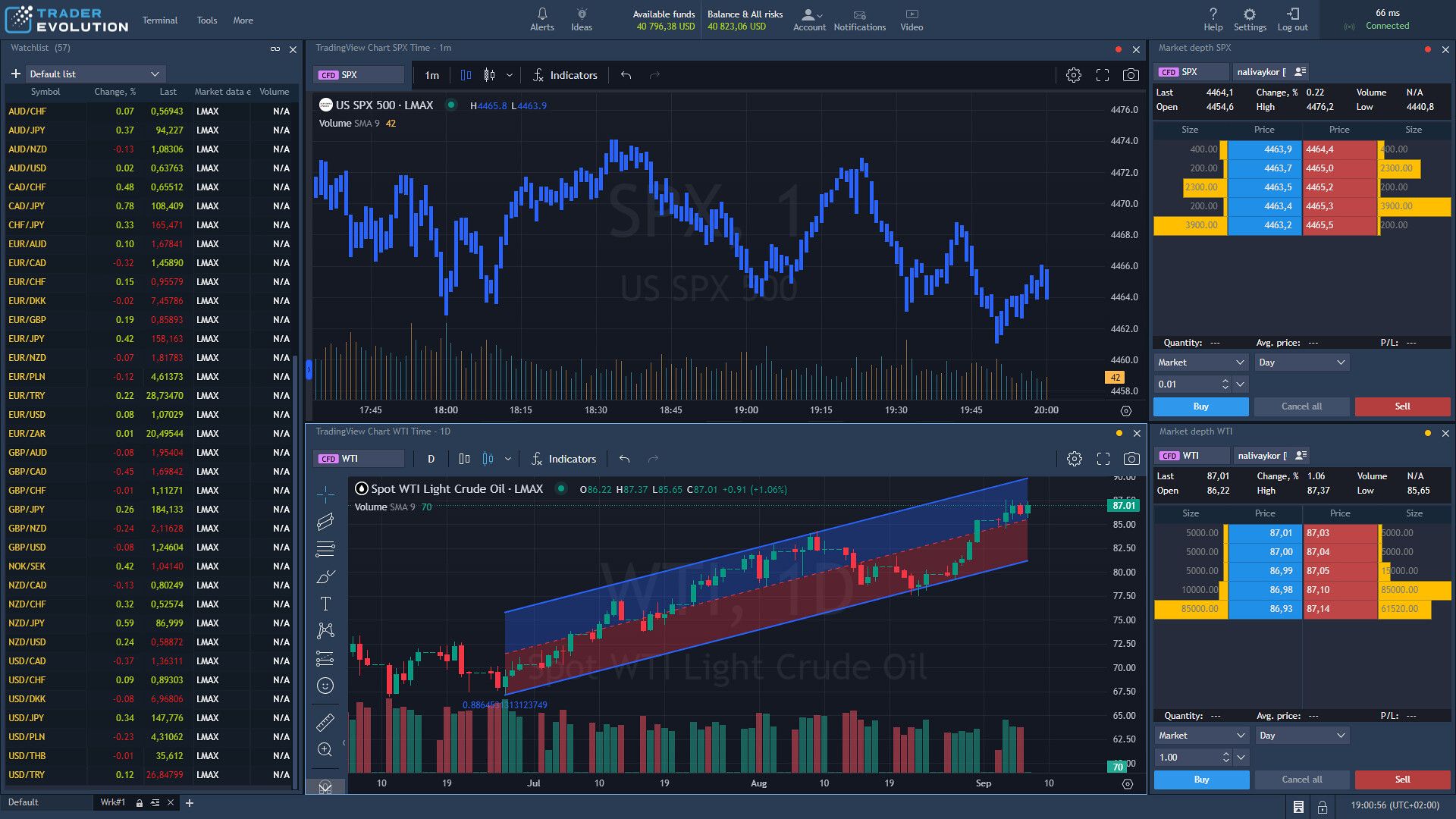Open the Alerts bell icon

541,14
